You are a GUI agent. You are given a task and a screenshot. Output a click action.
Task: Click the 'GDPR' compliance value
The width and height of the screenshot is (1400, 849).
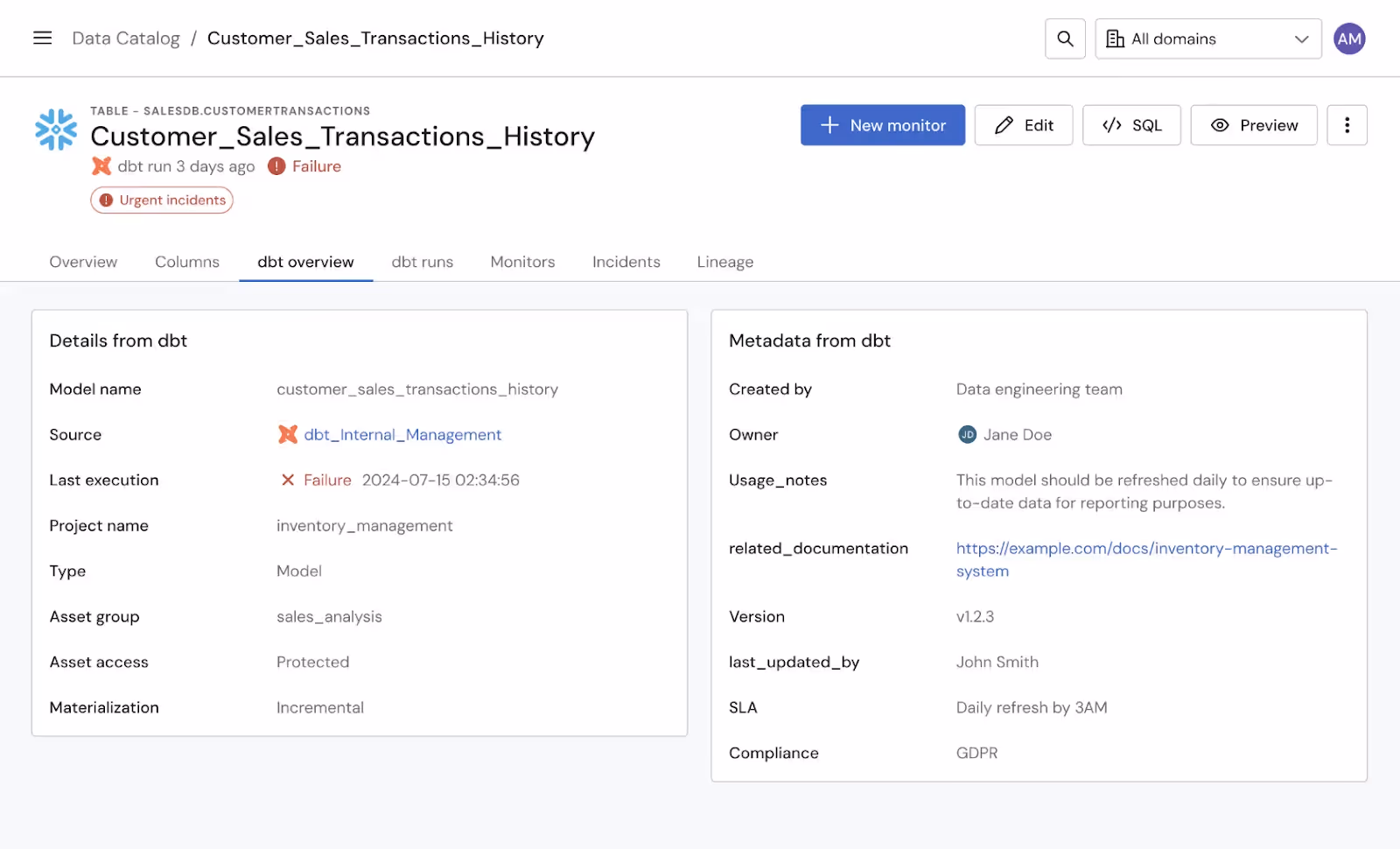tap(976, 753)
